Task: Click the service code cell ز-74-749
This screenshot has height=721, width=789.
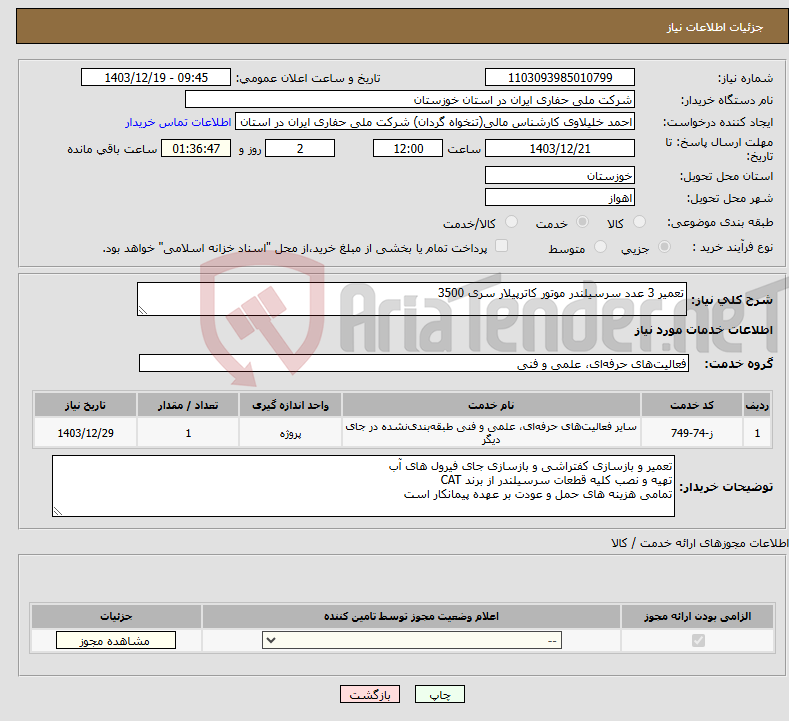Action: coord(692,433)
